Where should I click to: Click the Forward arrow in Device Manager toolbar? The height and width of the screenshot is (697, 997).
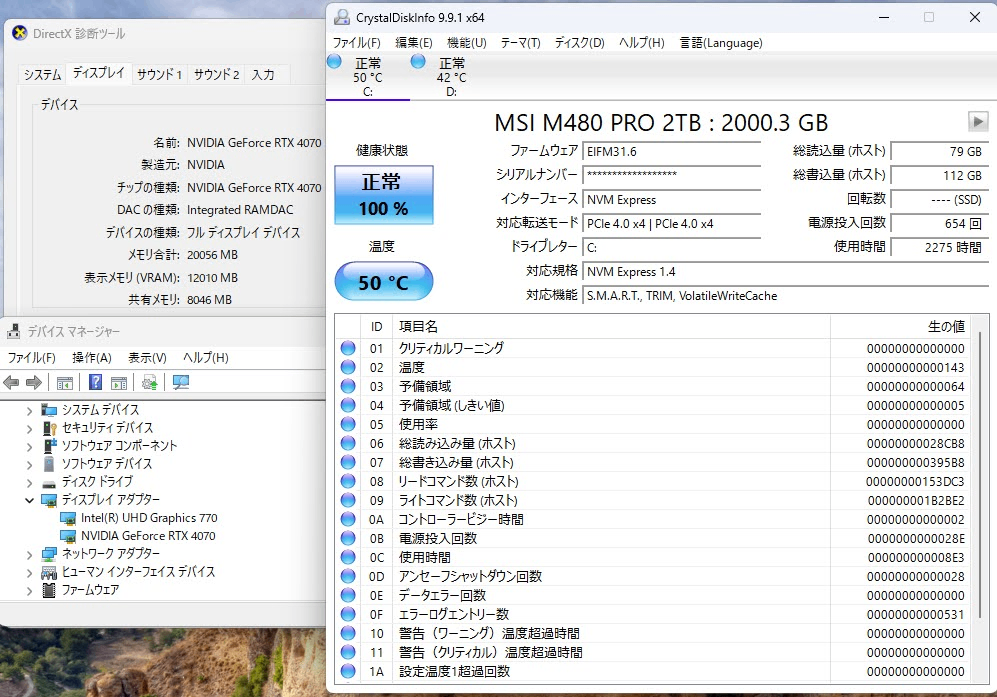pos(34,382)
